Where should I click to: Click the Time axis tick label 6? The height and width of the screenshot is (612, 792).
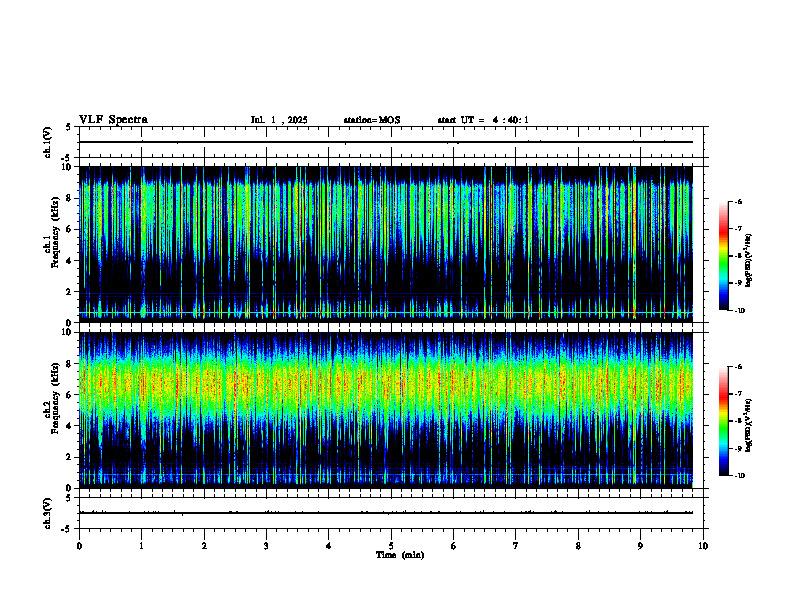454,546
